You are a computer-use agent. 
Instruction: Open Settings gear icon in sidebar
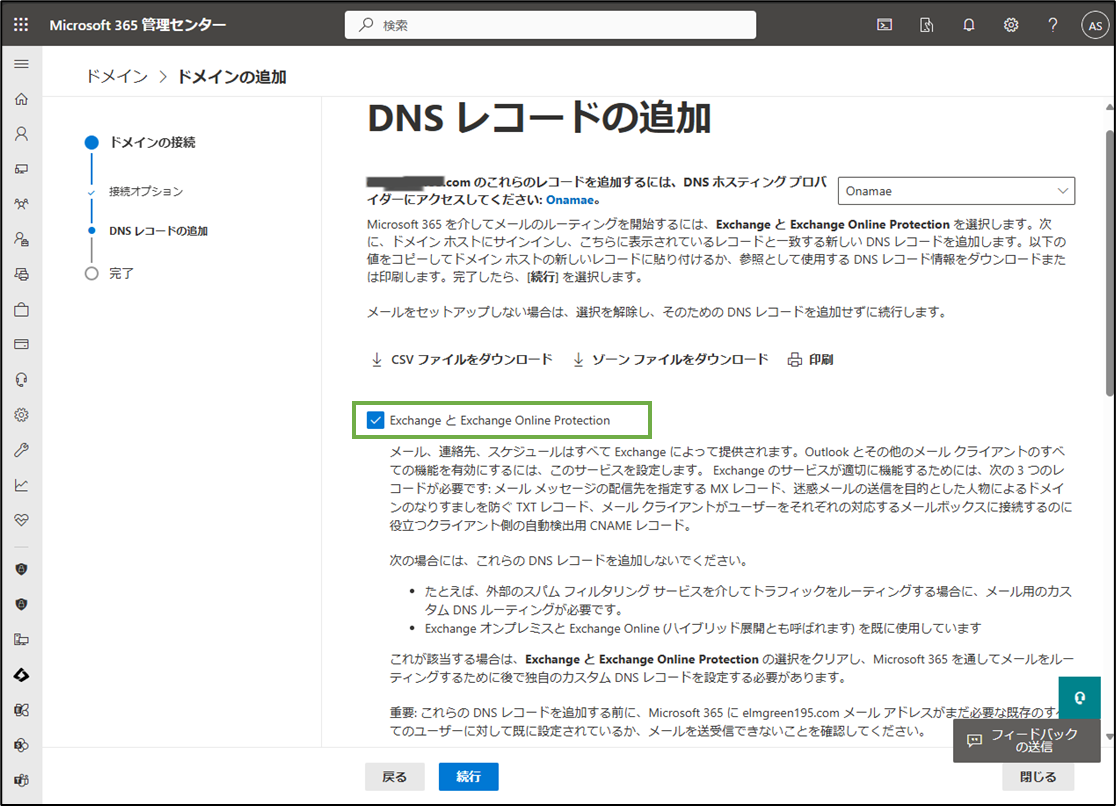pyautogui.click(x=21, y=414)
